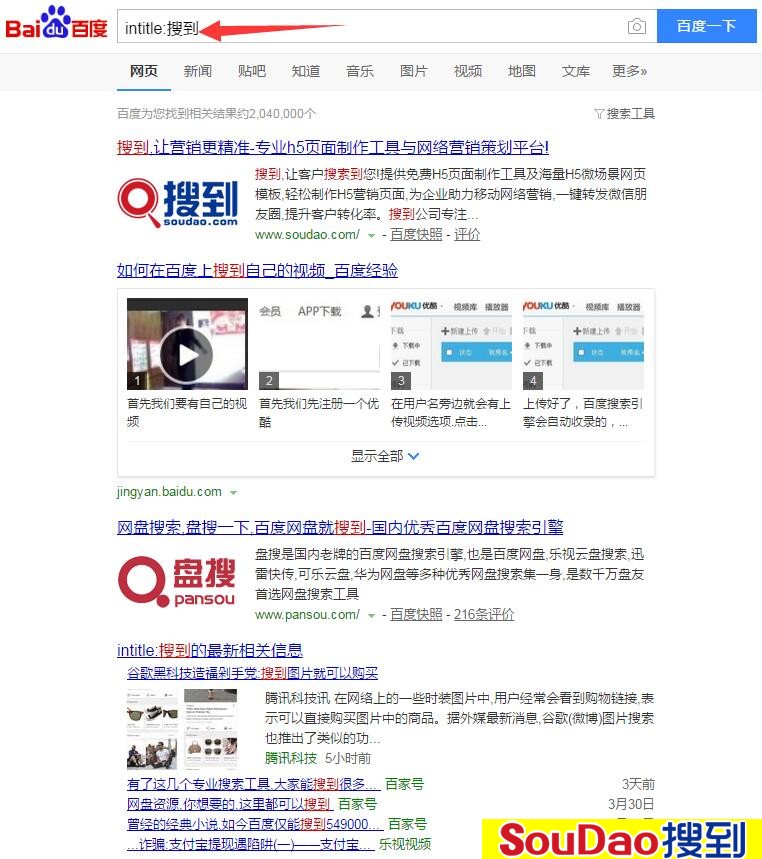Viewport: 762px width, 859px height.
Task: Click the 百度一下 search button
Action: point(706,26)
